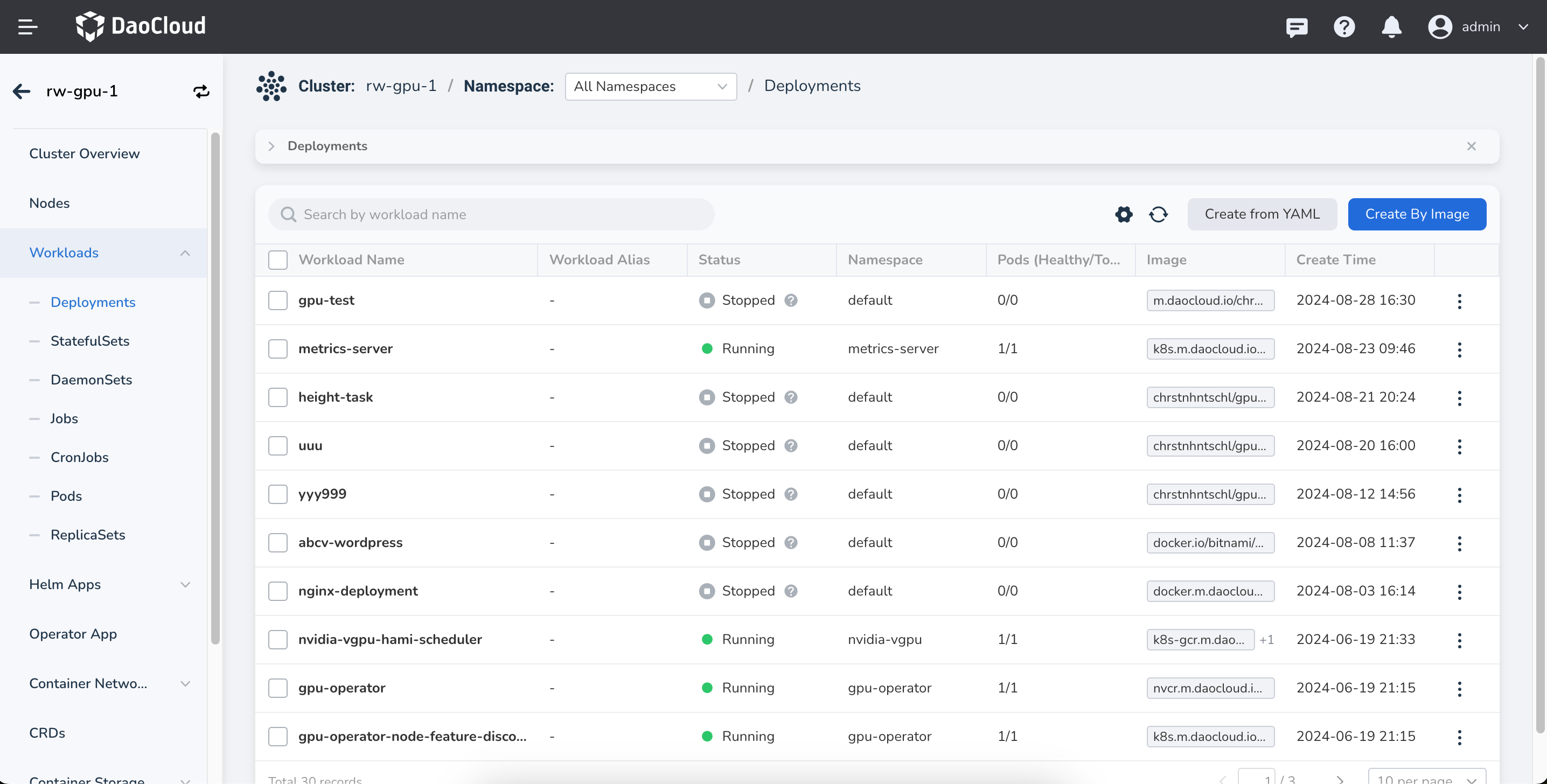The height and width of the screenshot is (784, 1547).
Task: Click the cluster sync icon next to rw-gpu-1
Action: [x=200, y=92]
